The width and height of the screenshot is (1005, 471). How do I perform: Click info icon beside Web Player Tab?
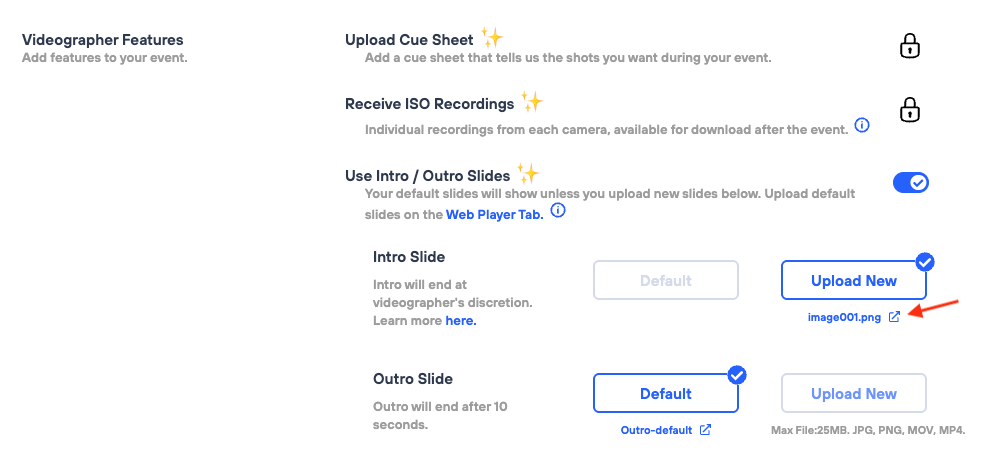[x=559, y=211]
